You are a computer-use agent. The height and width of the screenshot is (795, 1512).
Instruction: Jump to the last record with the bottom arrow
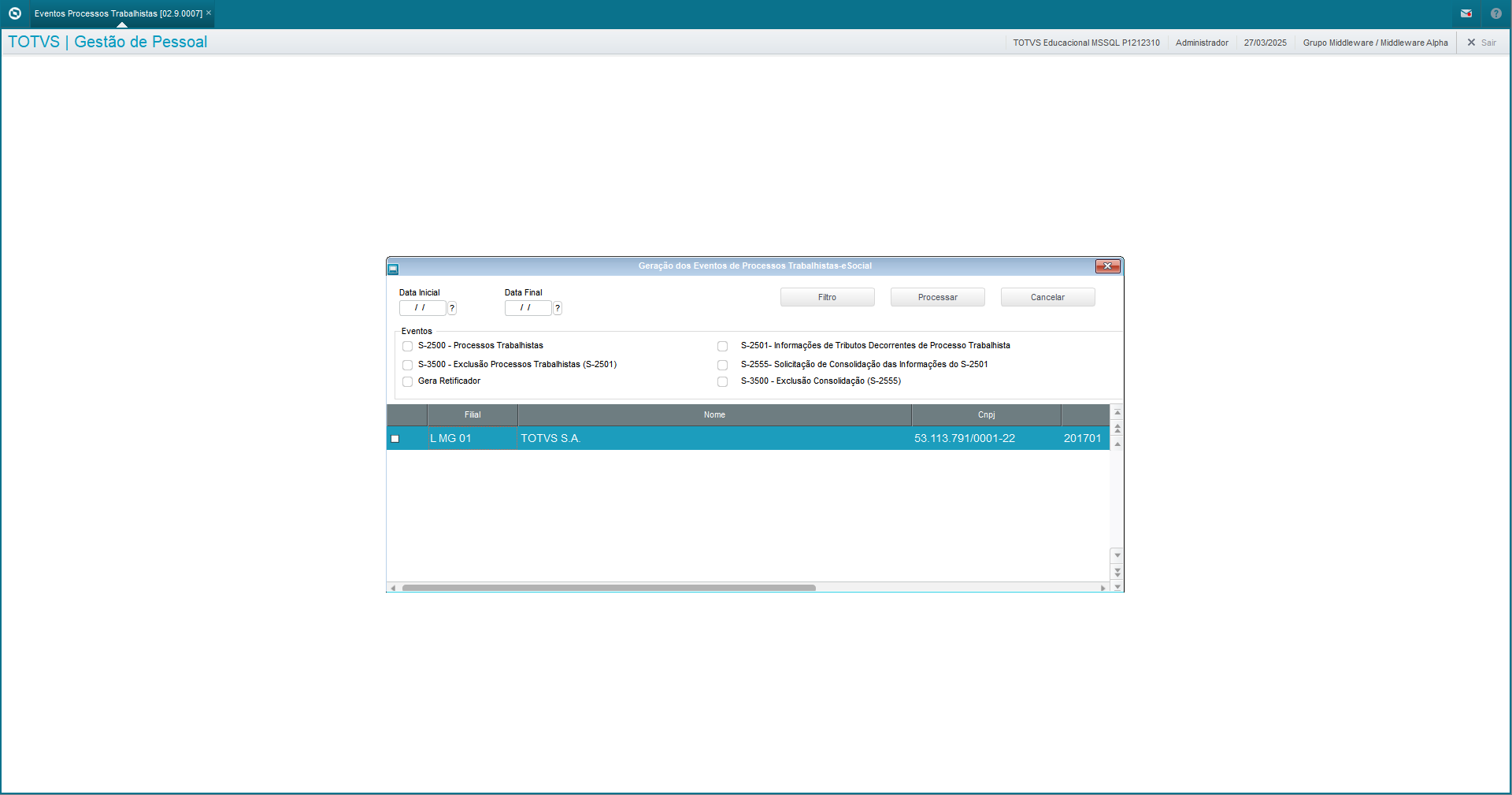[x=1117, y=587]
